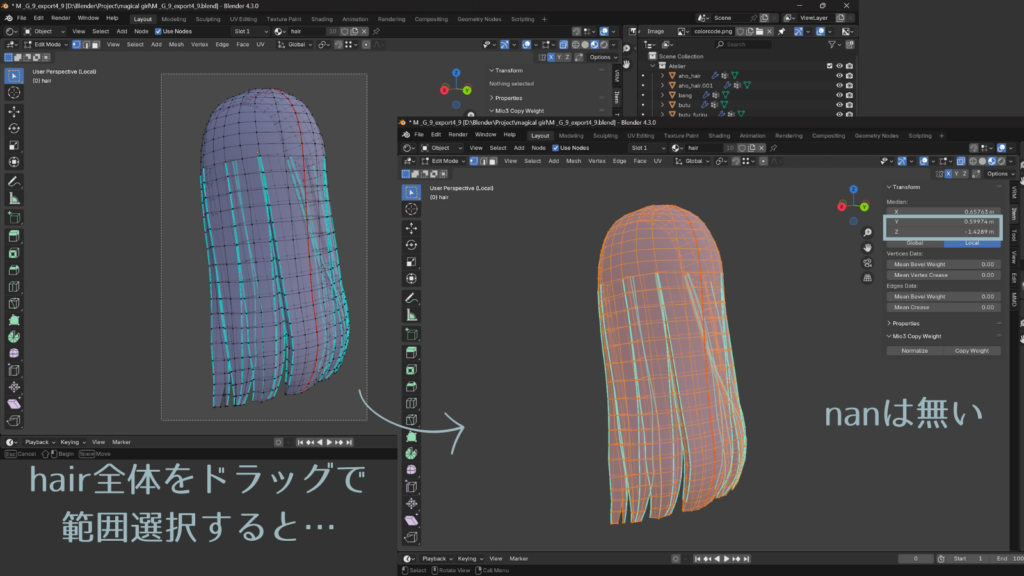The width and height of the screenshot is (1024, 576).
Task: Toggle Atelier collection exclude checkbox
Action: pyautogui.click(x=829, y=66)
